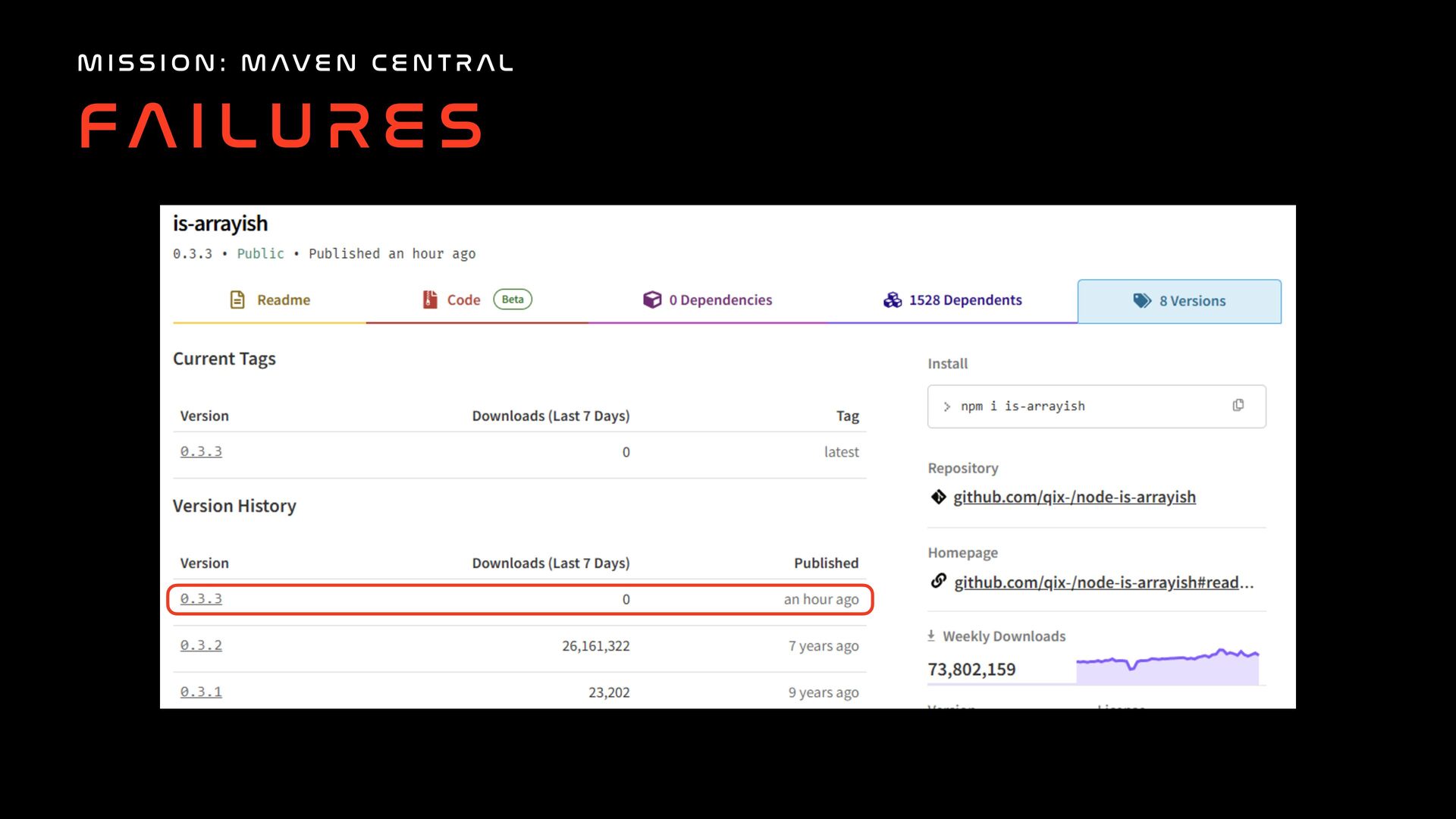Click the npm i is-arrayish install field
The height and width of the screenshot is (819, 1456).
[x=1077, y=406]
